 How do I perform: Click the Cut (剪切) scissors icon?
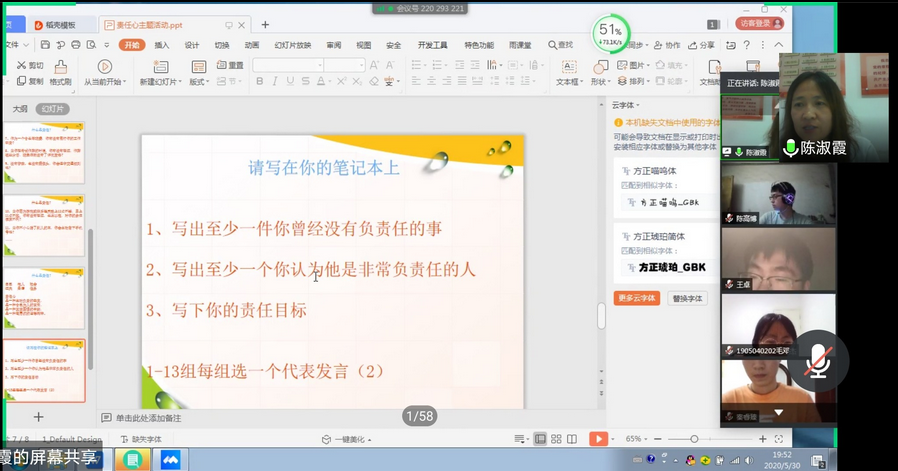20,65
